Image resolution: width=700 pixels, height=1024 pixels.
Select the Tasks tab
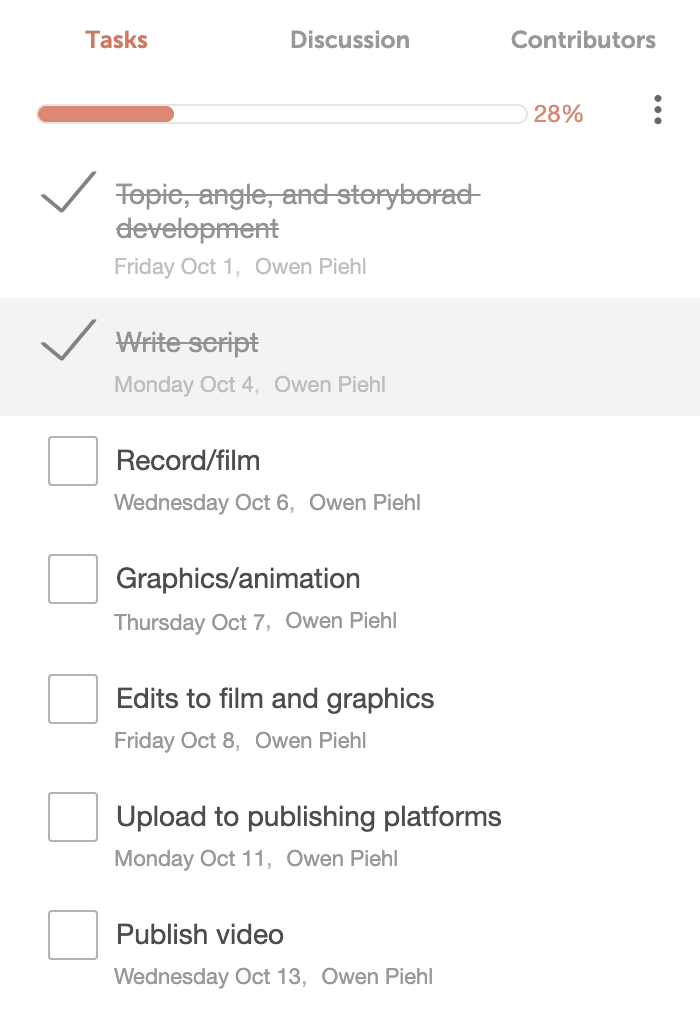click(116, 40)
